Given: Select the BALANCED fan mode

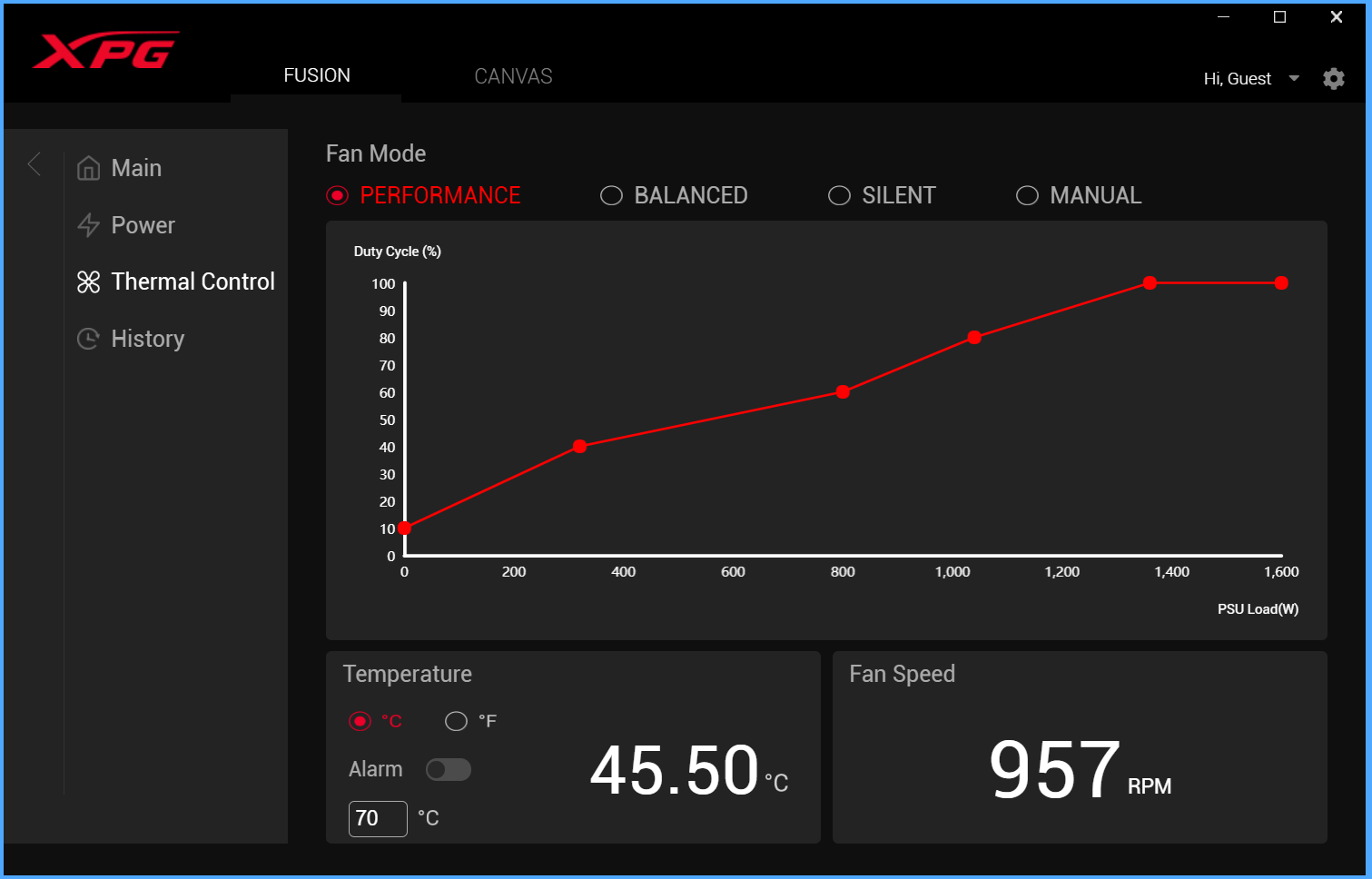Looking at the screenshot, I should tap(611, 195).
